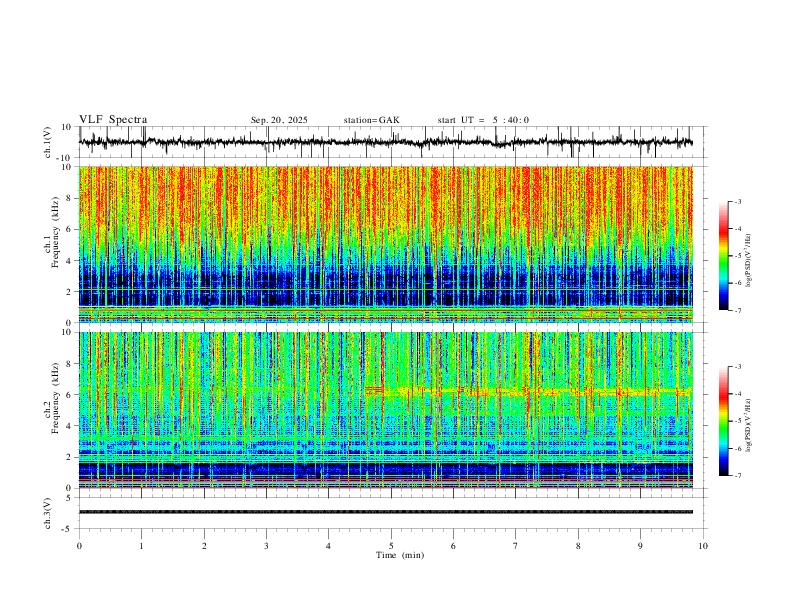
Task: Click the "2" kHz tick on ch.2 frequency axis
Action: pos(70,457)
